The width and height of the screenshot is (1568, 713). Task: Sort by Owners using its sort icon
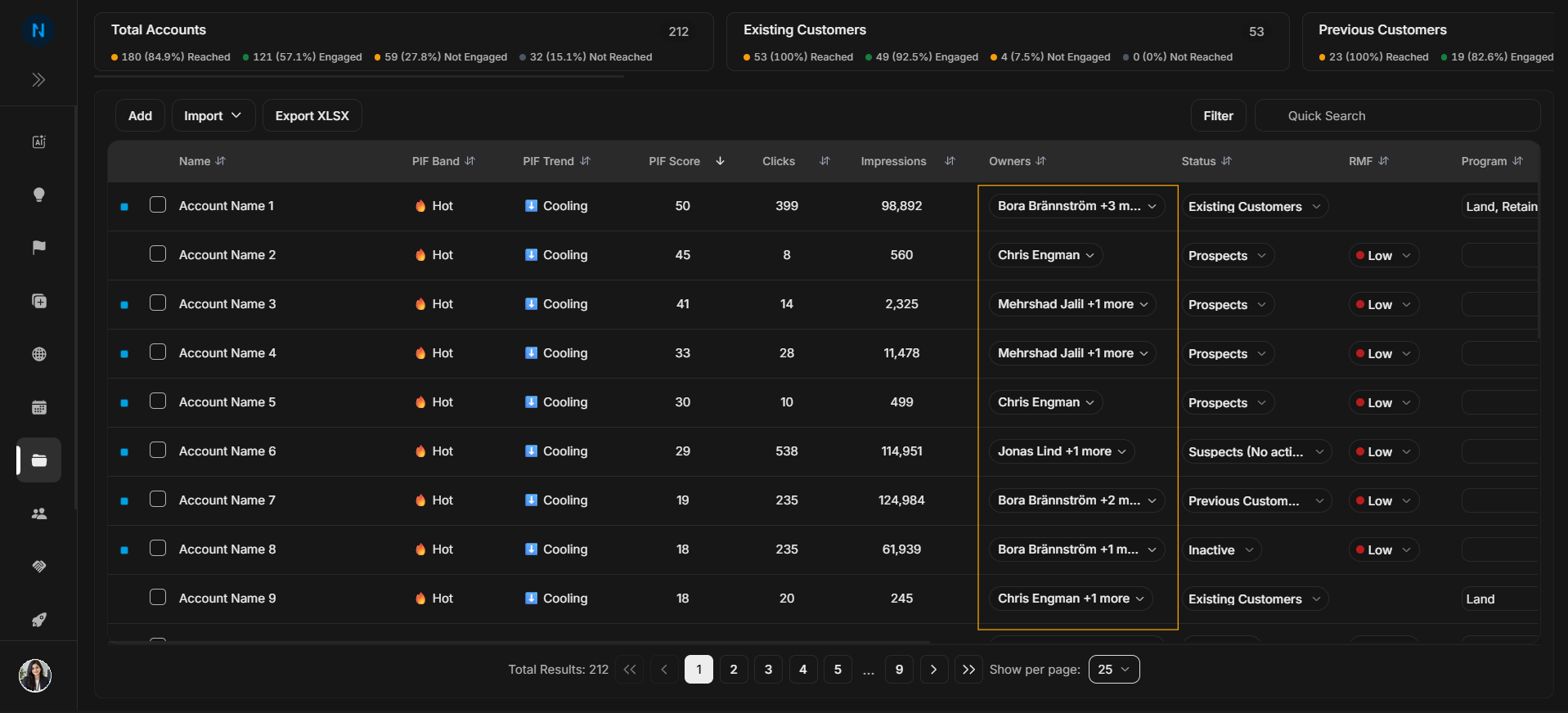(1040, 161)
